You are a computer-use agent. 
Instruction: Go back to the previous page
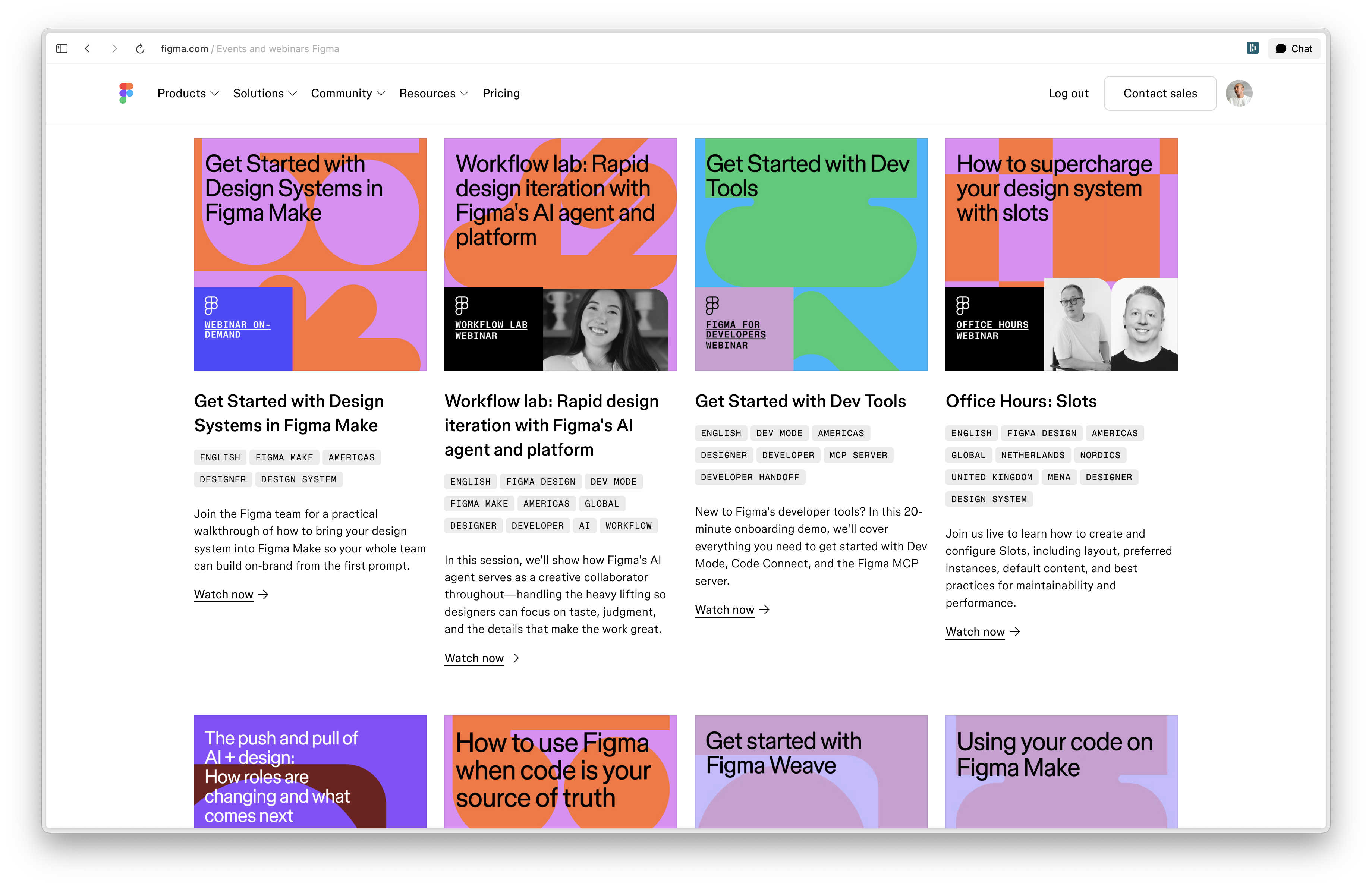click(88, 48)
